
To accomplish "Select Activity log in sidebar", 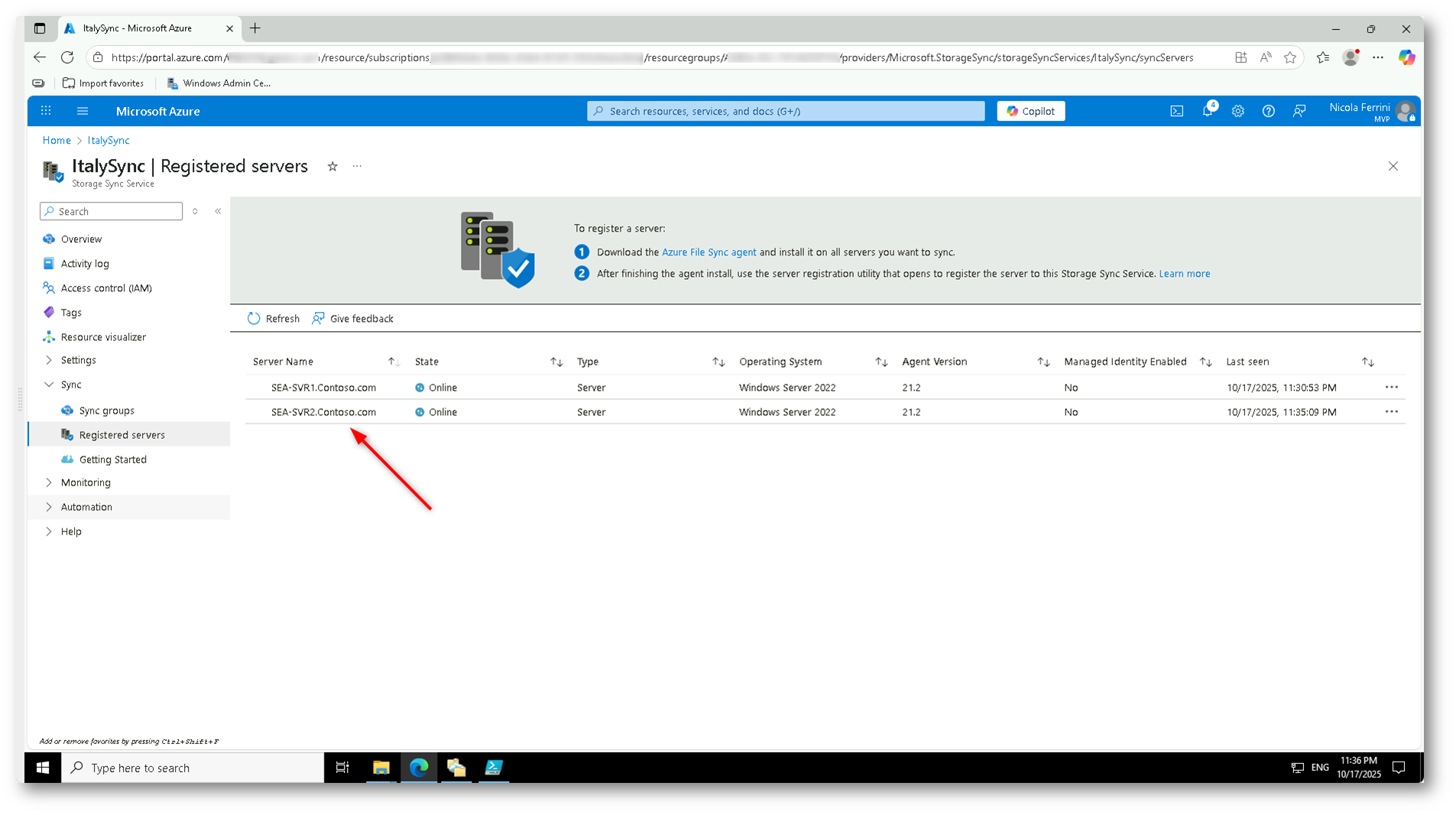I will (85, 264).
